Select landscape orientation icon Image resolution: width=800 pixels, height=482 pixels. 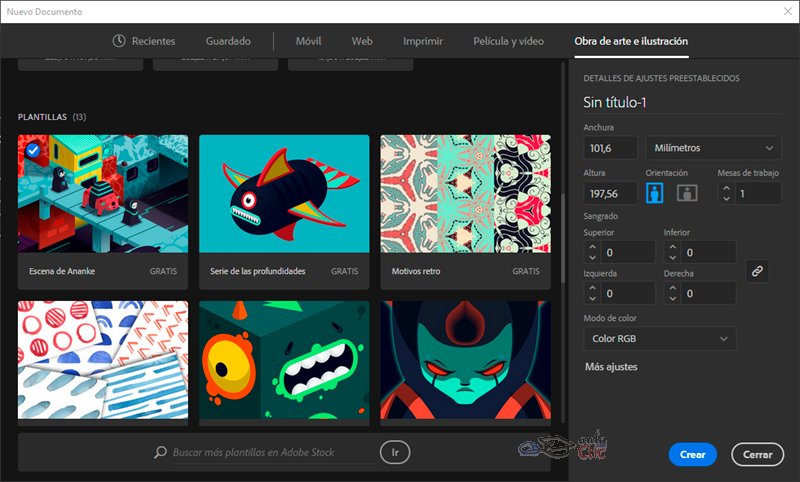[687, 193]
